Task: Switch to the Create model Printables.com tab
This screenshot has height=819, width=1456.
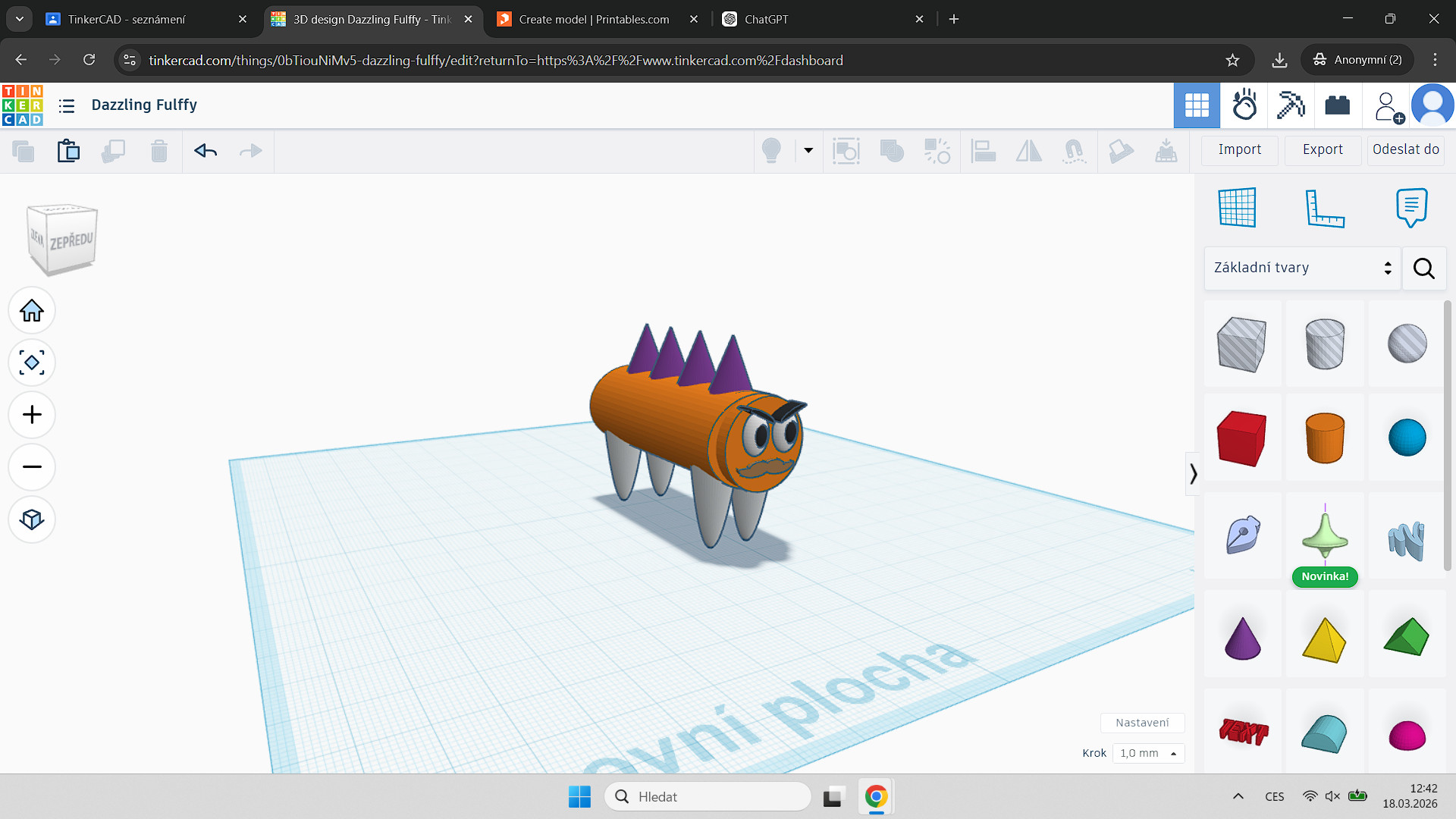Action: point(591,19)
